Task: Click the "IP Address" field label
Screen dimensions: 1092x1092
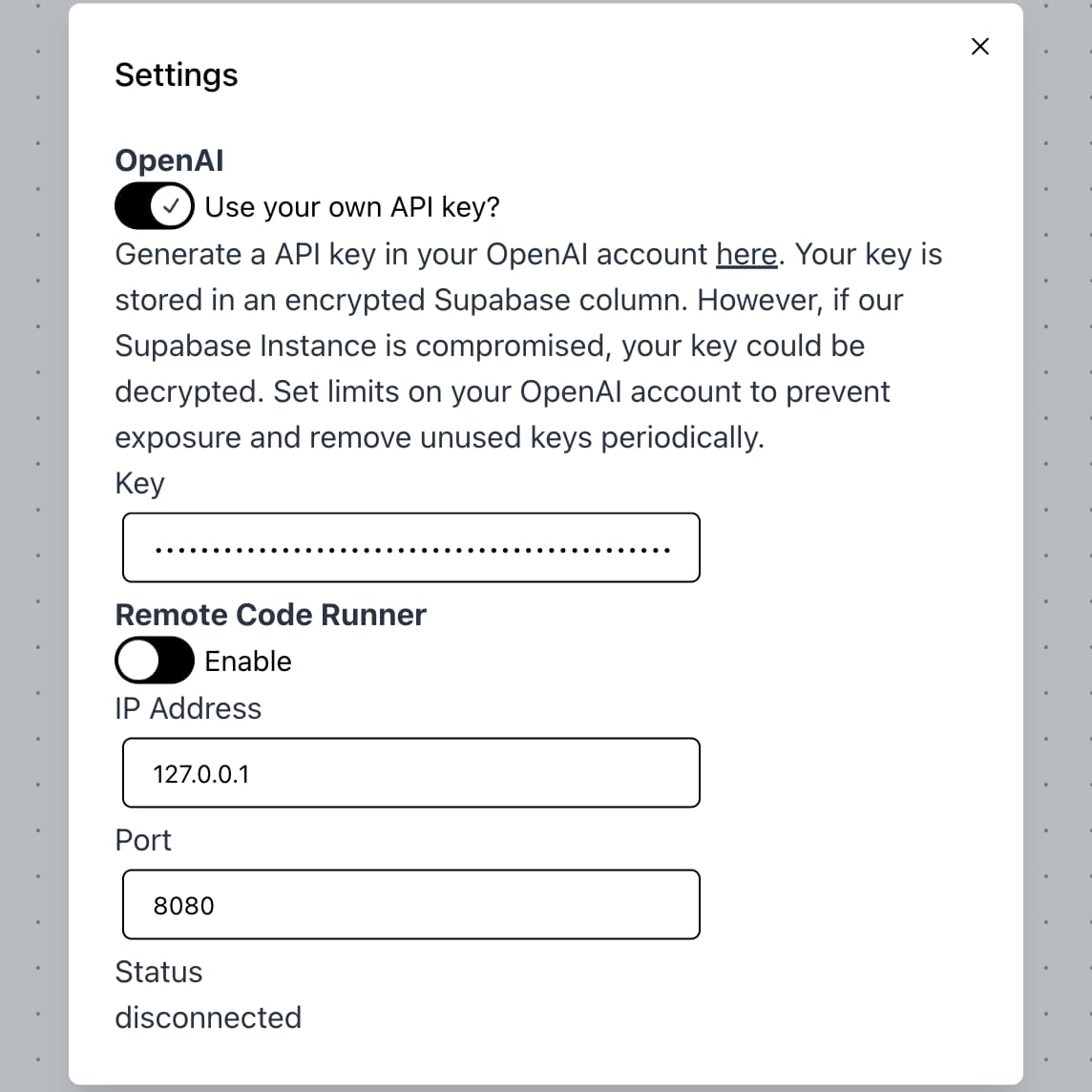Action: [x=188, y=708]
